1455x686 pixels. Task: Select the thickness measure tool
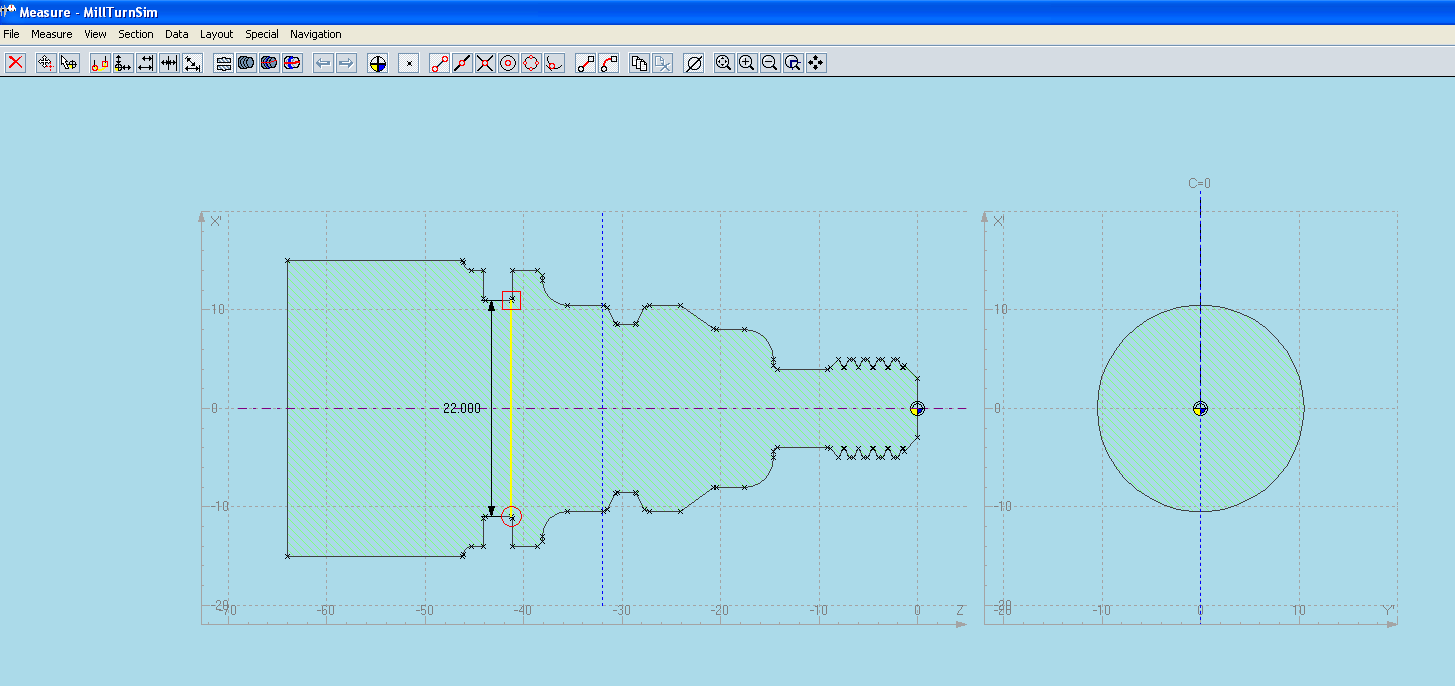(x=169, y=63)
